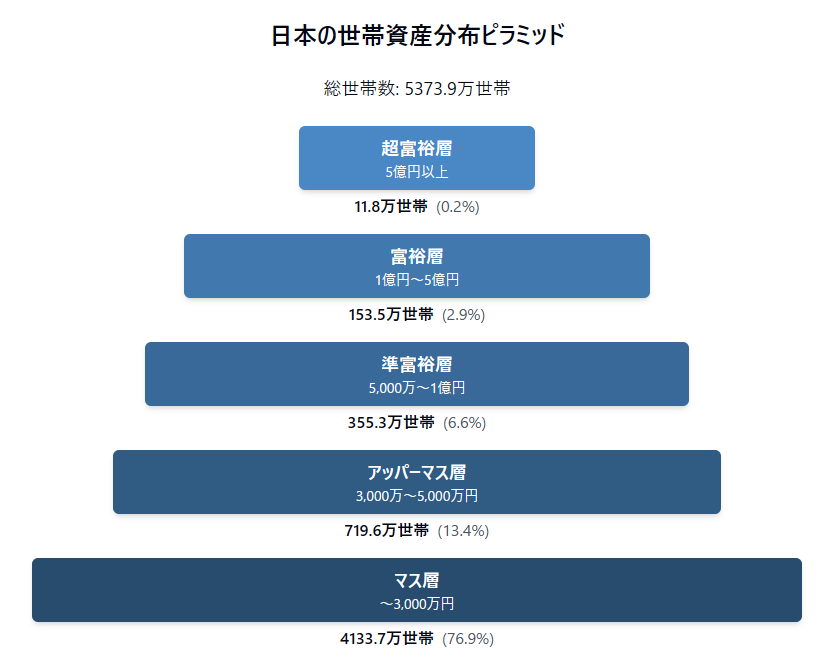Click the (0.2%) percentage label
Viewport: 839px width, 658px height.
(458, 207)
